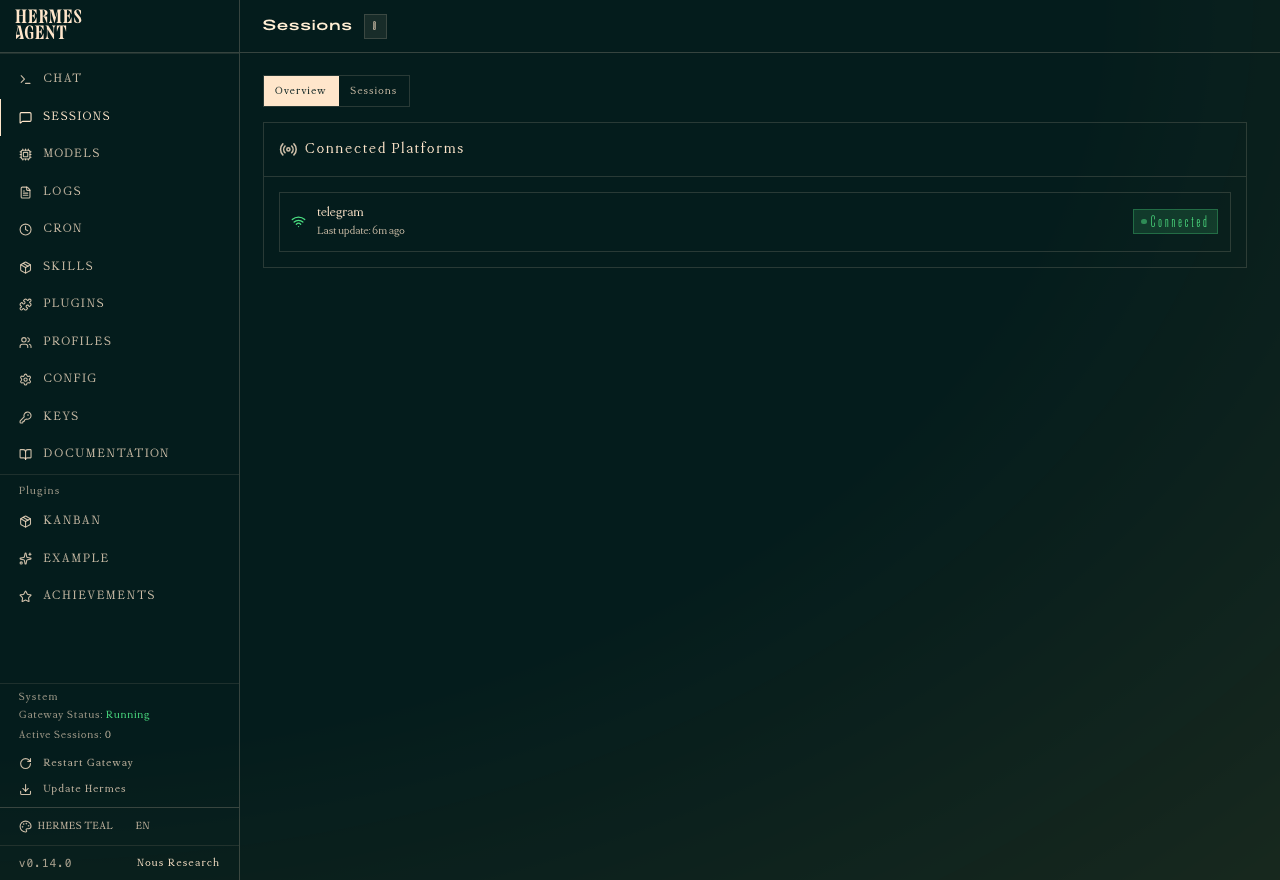Click the Nous Research link
Screen dimensions: 1280x880
[178, 863]
